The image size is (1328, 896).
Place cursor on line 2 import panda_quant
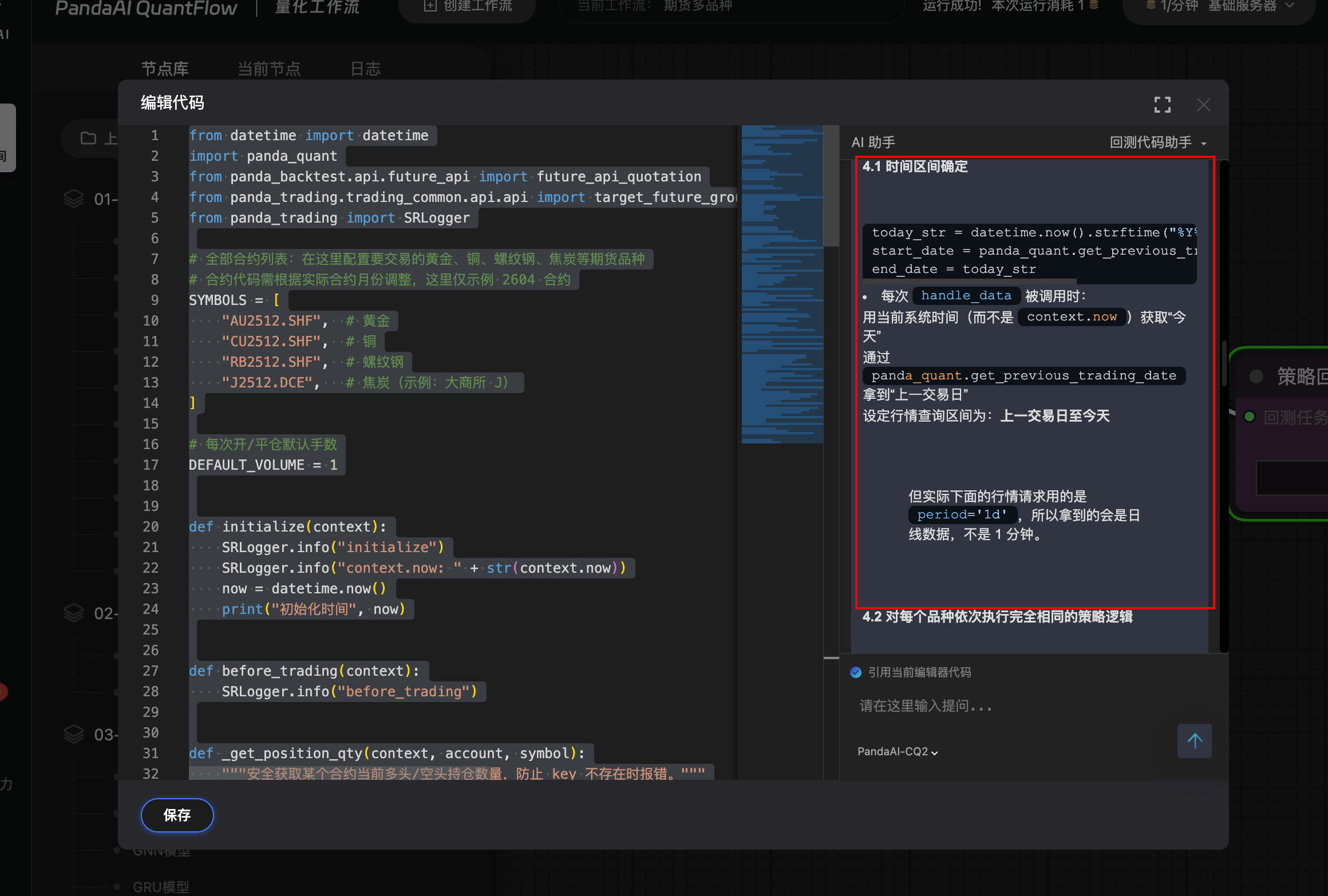[263, 156]
